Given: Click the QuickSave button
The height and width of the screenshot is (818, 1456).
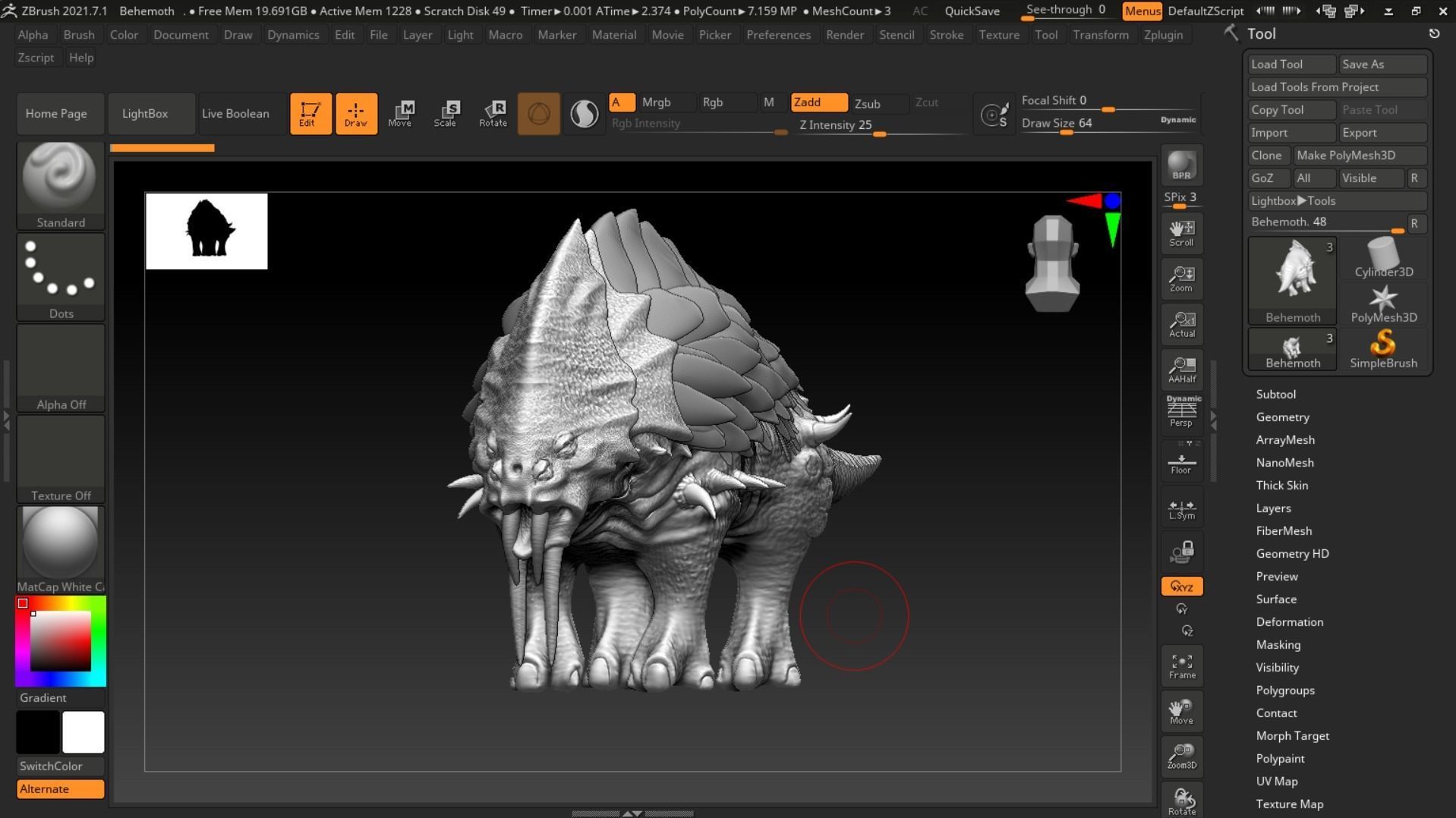Looking at the screenshot, I should pos(972,11).
